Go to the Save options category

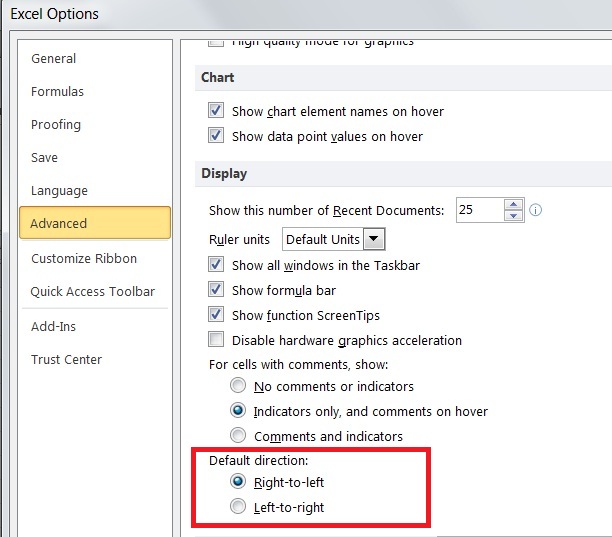pos(44,157)
